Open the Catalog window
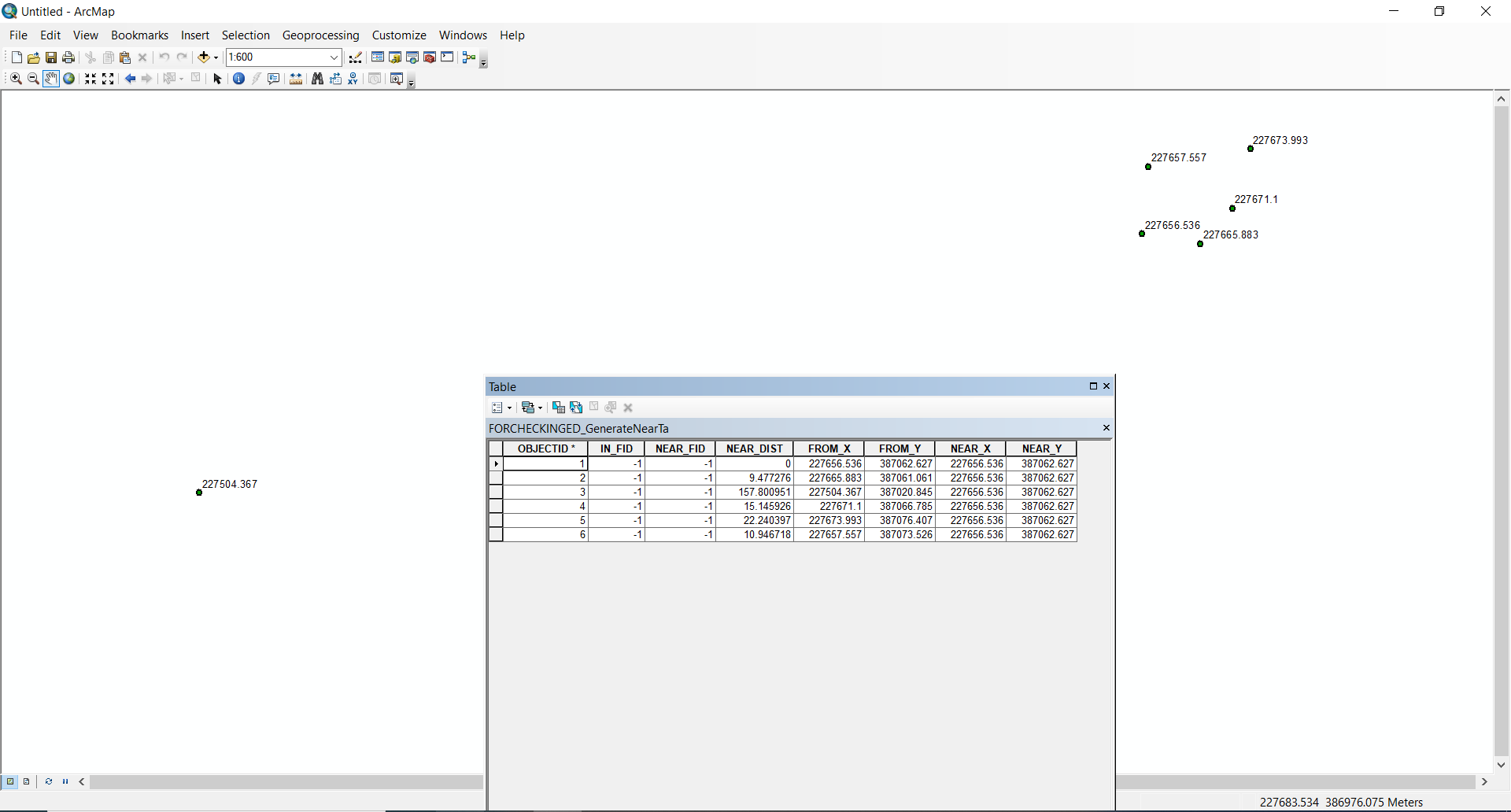Image resolution: width=1511 pixels, height=812 pixels. pyautogui.click(x=395, y=57)
